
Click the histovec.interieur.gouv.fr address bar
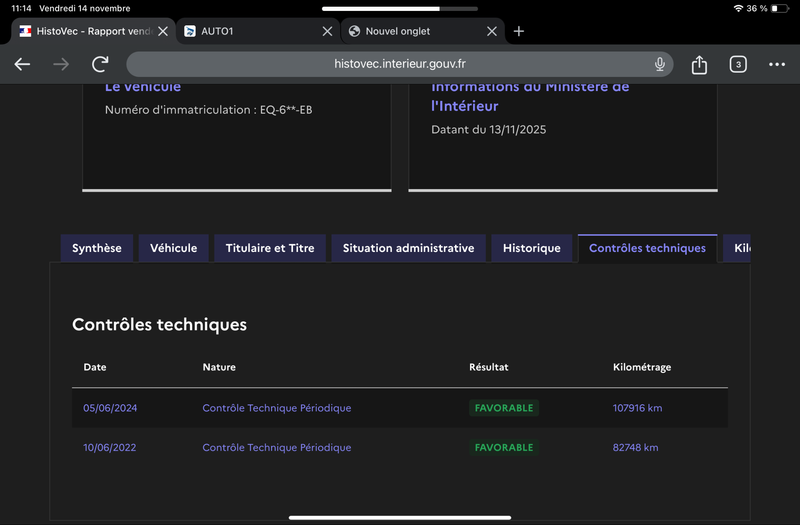pyautogui.click(x=400, y=64)
